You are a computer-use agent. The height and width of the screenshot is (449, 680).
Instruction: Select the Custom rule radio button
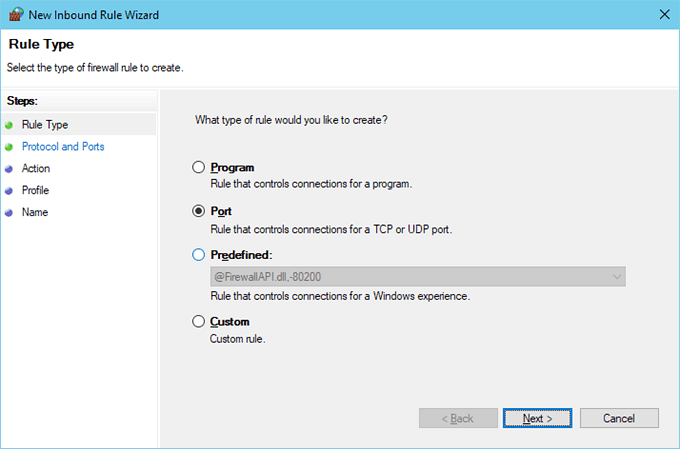point(198,322)
